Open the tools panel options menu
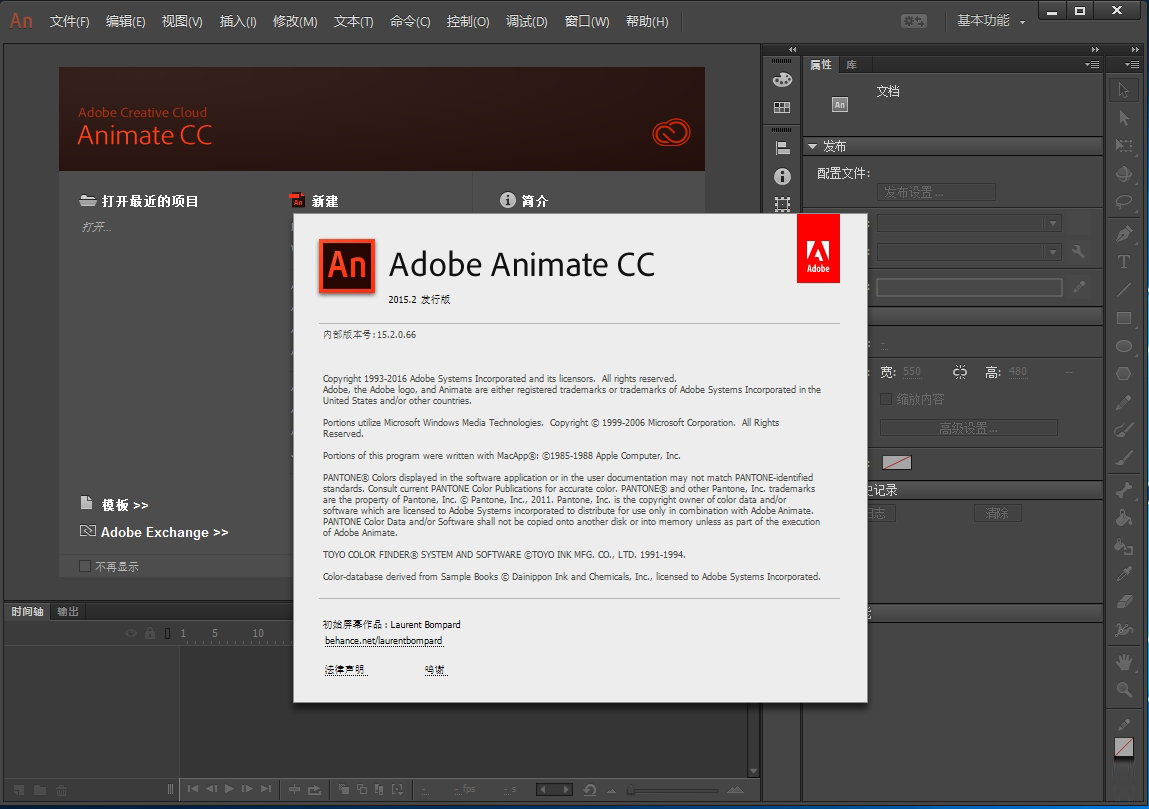The image size is (1149, 809). 1132,64
